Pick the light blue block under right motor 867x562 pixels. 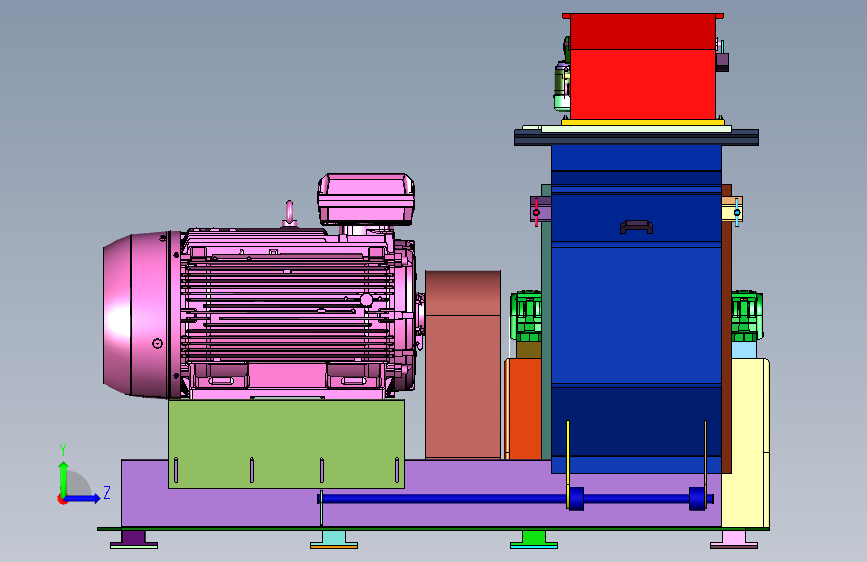744,350
